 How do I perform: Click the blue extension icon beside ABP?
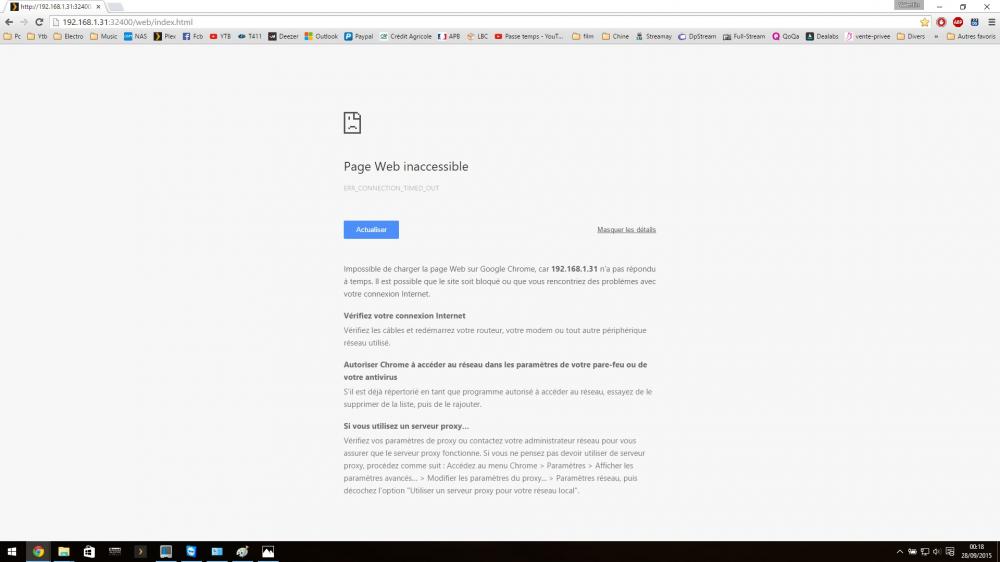coord(974,22)
